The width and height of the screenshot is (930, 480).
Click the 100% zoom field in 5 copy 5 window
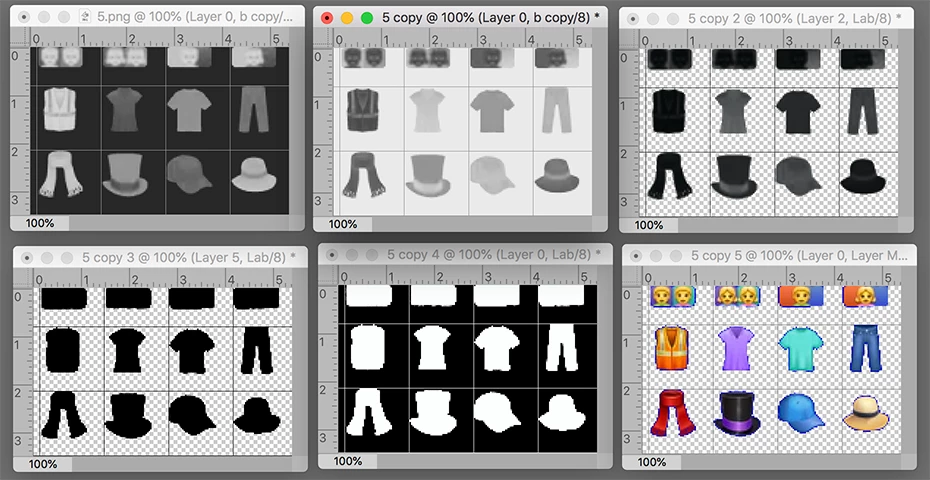(652, 462)
